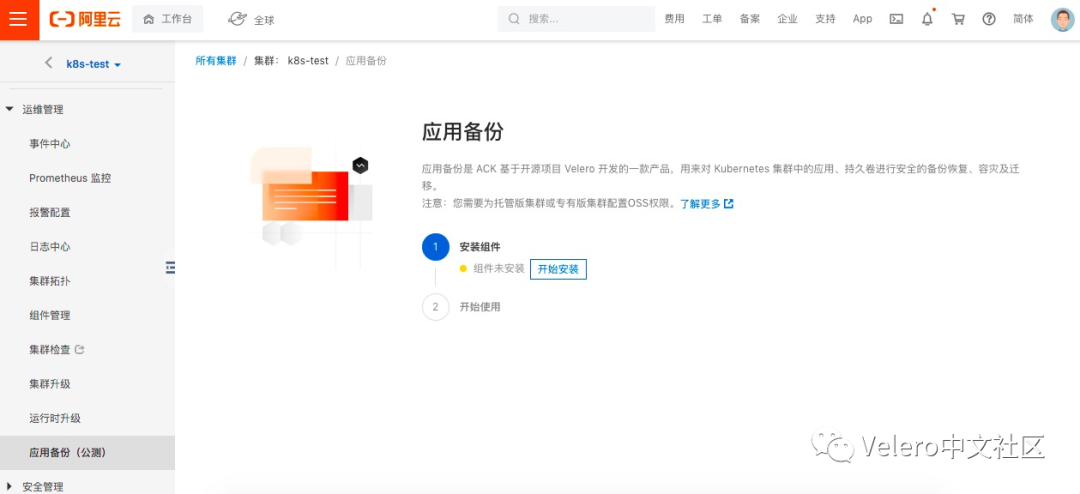Click the external link icon beside 集群检查
This screenshot has height=494, width=1080.
pos(79,349)
